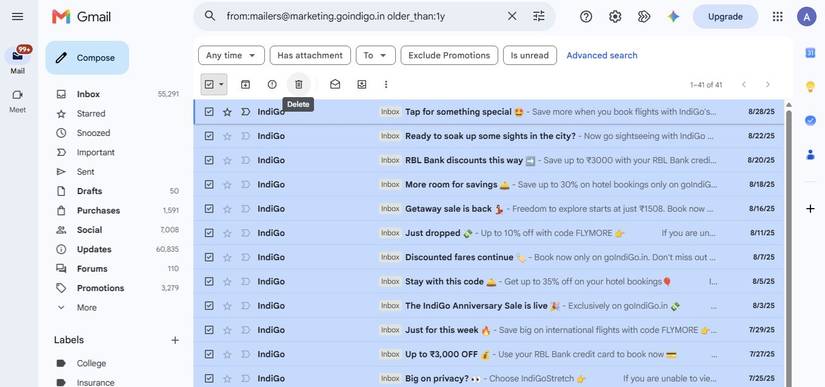Clear the search with the X icon

[x=512, y=16]
